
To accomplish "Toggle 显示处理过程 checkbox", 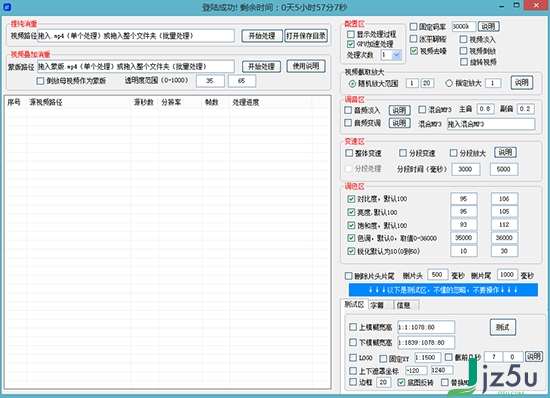I will (350, 34).
